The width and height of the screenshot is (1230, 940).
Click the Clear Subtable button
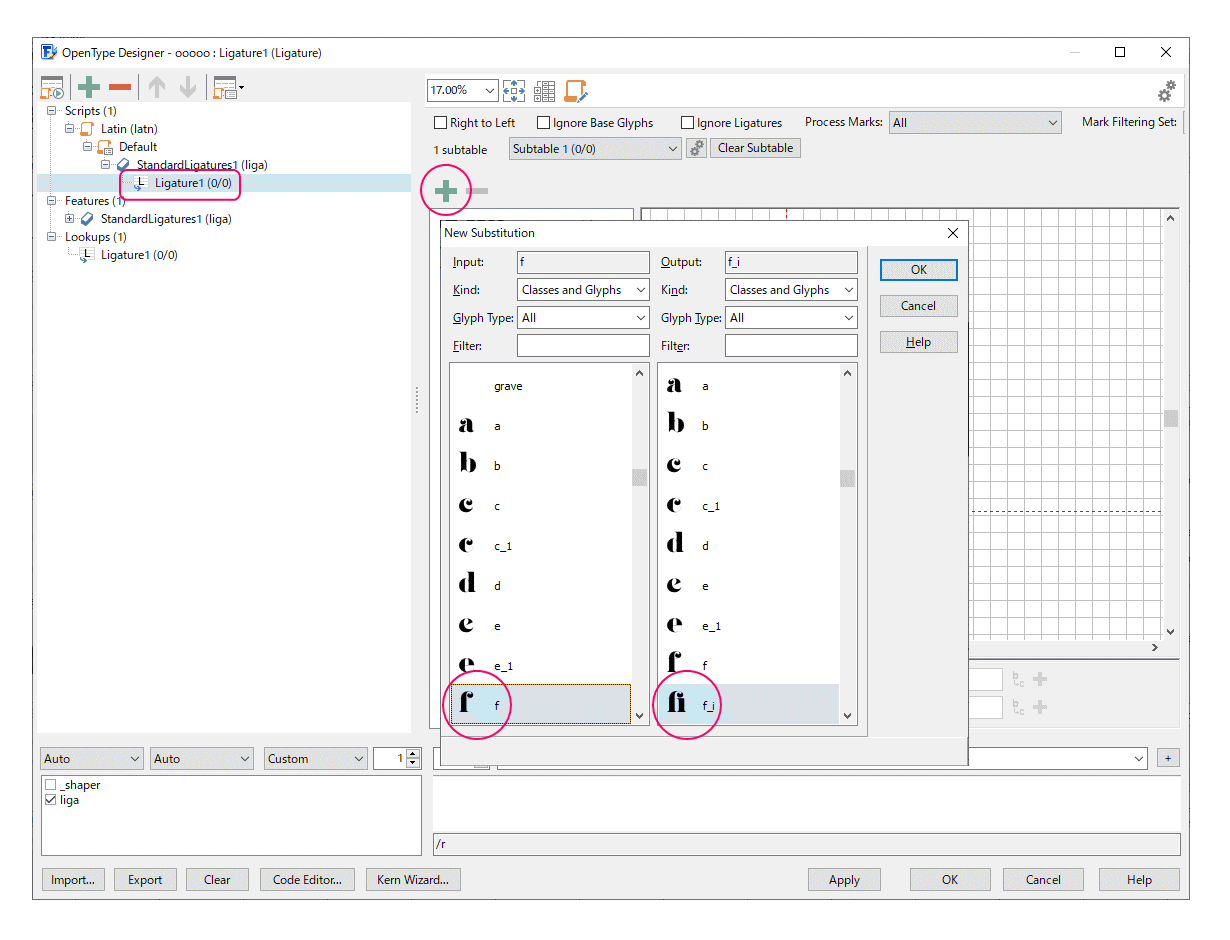pos(755,148)
